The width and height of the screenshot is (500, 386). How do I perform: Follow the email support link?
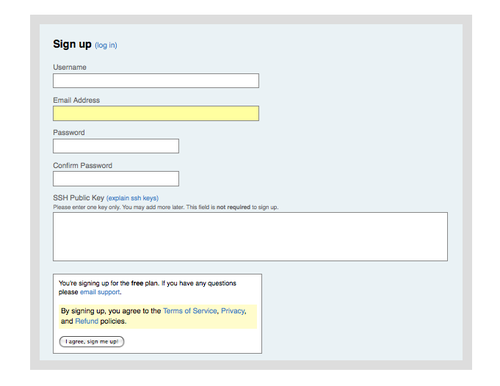point(100,292)
